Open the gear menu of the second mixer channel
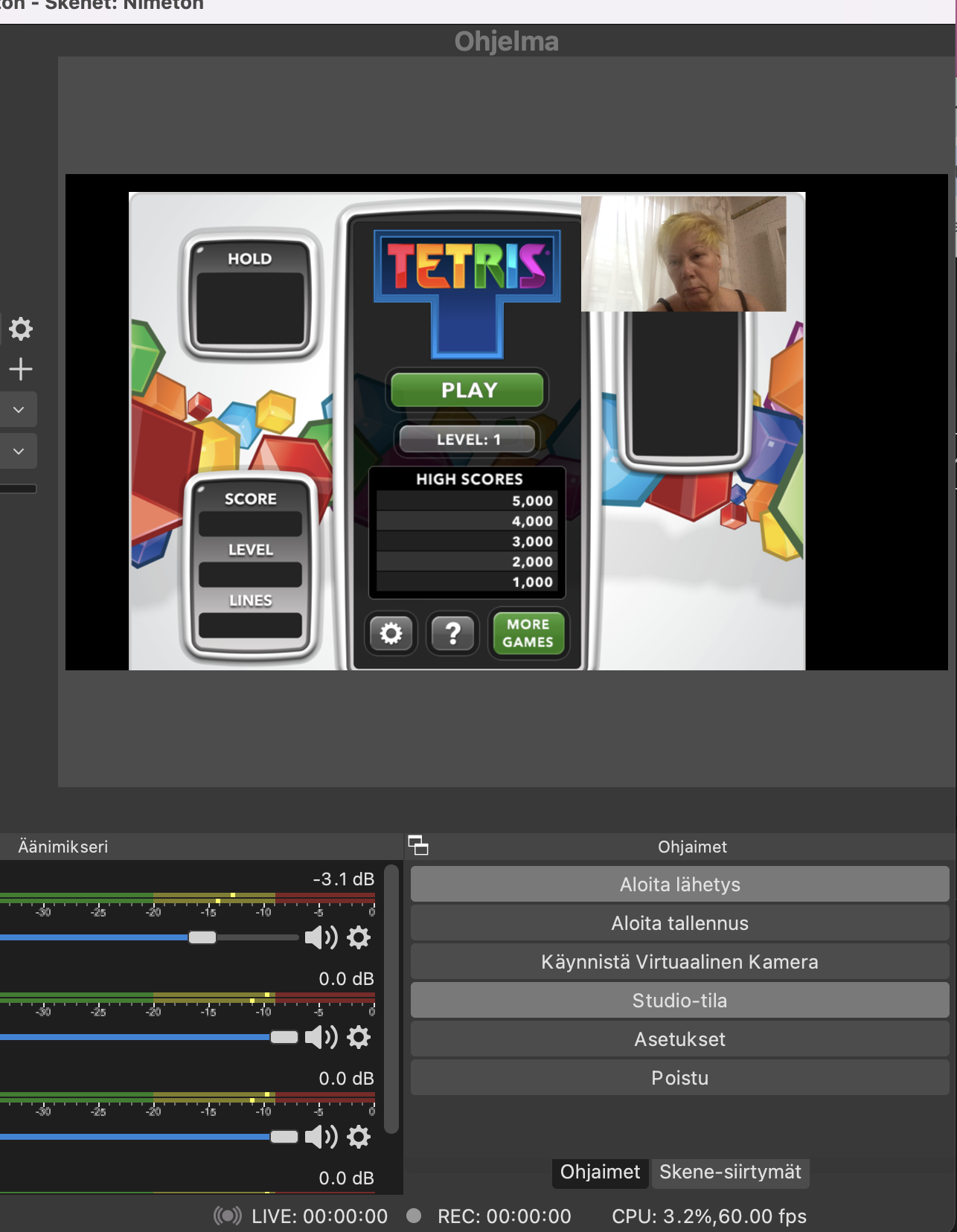This screenshot has height=1232, width=957. click(x=359, y=1037)
